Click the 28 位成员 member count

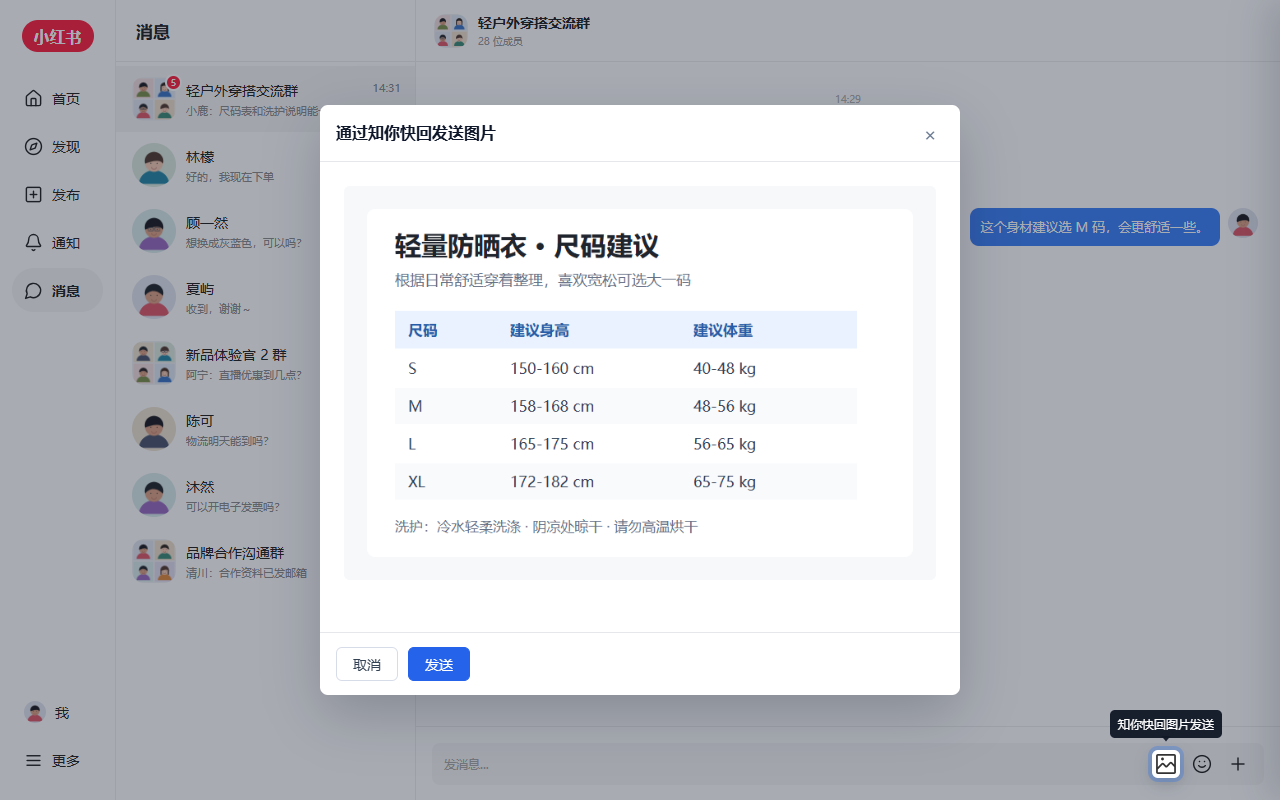tap(500, 41)
